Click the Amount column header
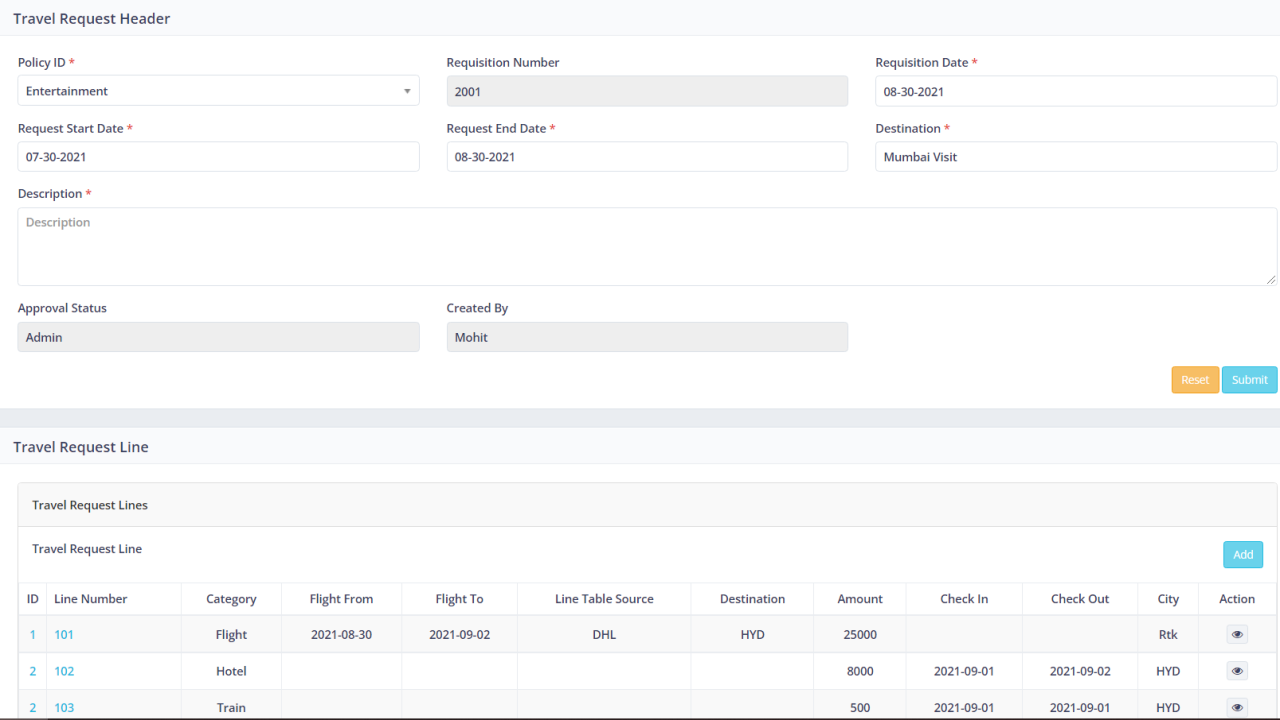The width and height of the screenshot is (1280, 720). [859, 598]
